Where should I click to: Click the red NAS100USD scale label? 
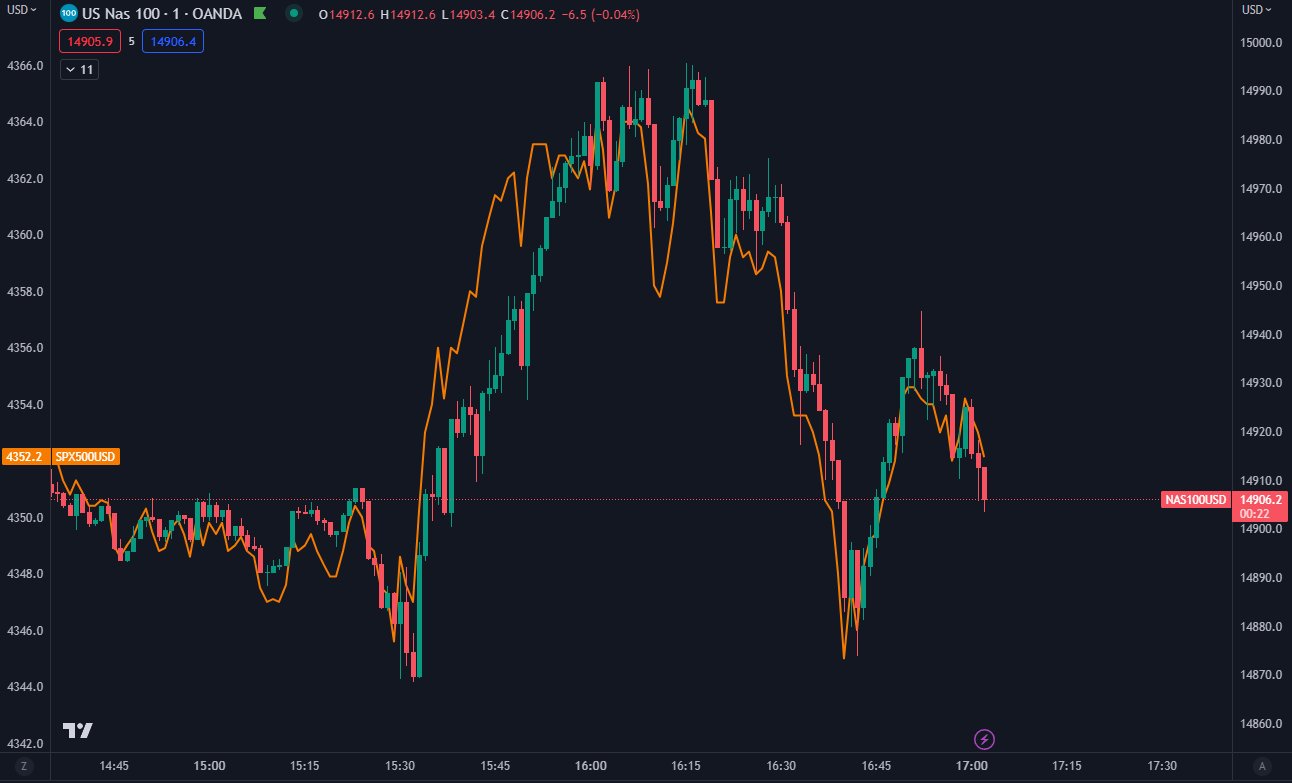[1195, 499]
